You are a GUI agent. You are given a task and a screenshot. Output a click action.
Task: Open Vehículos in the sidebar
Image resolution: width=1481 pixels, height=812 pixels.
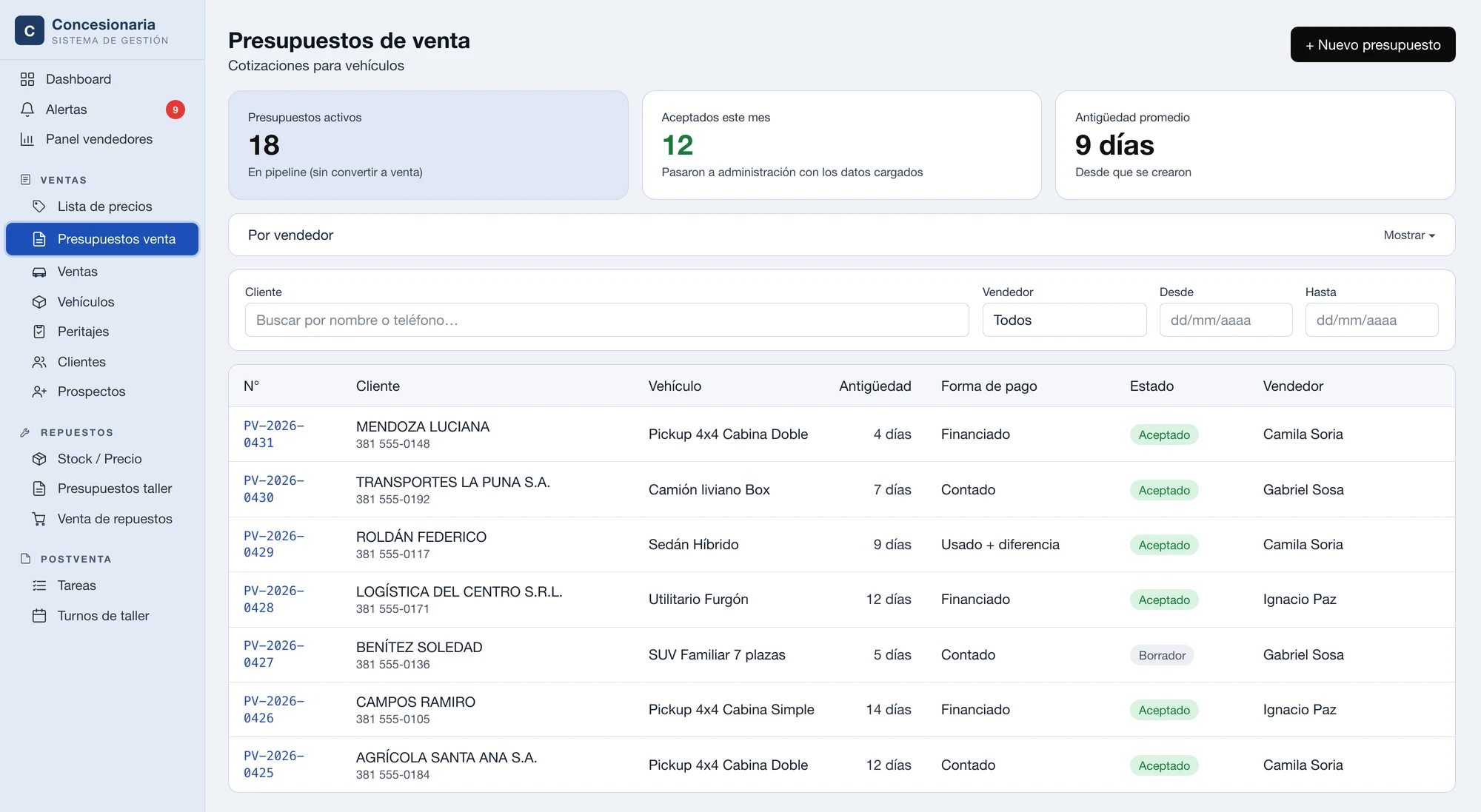coord(102,302)
